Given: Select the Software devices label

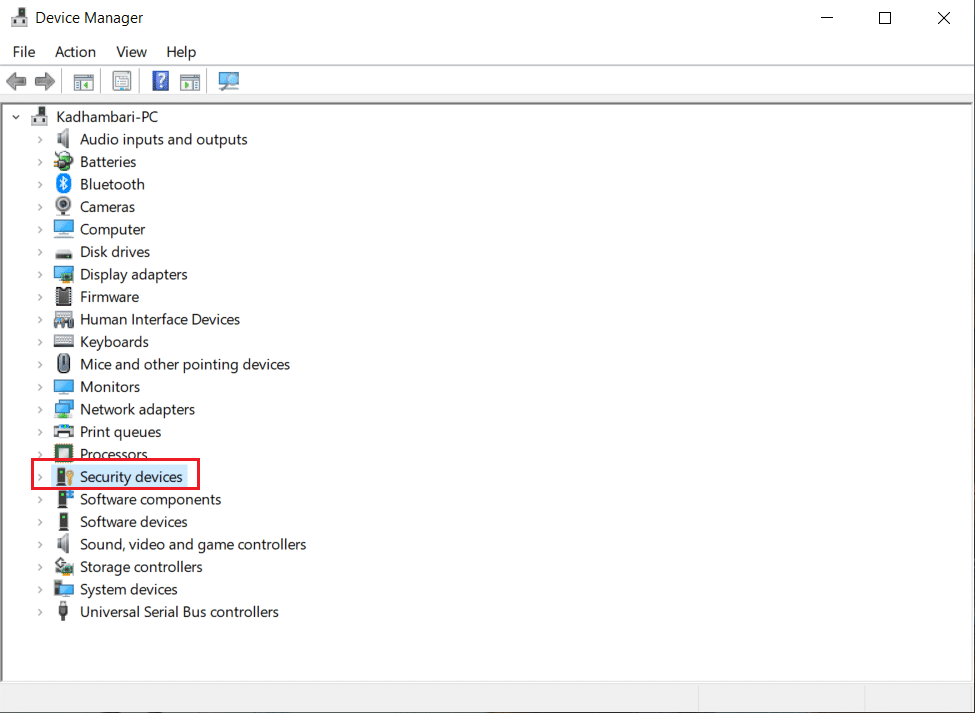Looking at the screenshot, I should pos(134,522).
